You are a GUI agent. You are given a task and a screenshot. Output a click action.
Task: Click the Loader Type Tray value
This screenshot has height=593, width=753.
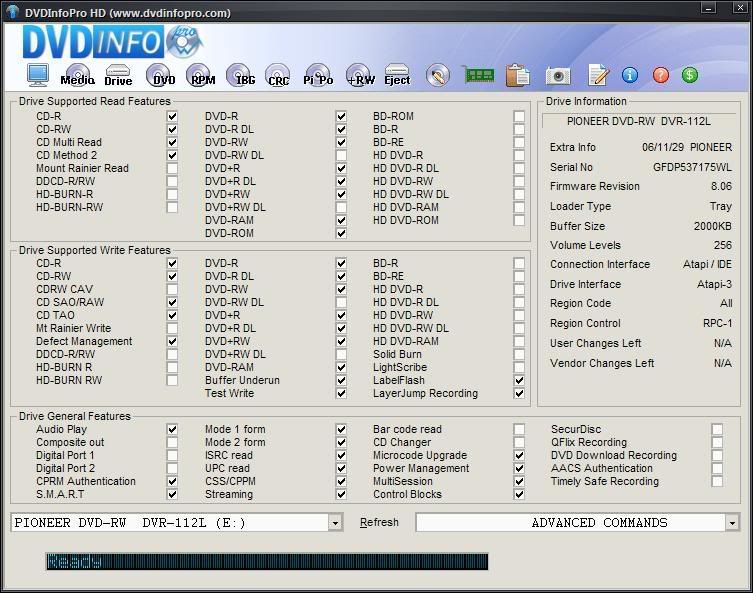[721, 206]
